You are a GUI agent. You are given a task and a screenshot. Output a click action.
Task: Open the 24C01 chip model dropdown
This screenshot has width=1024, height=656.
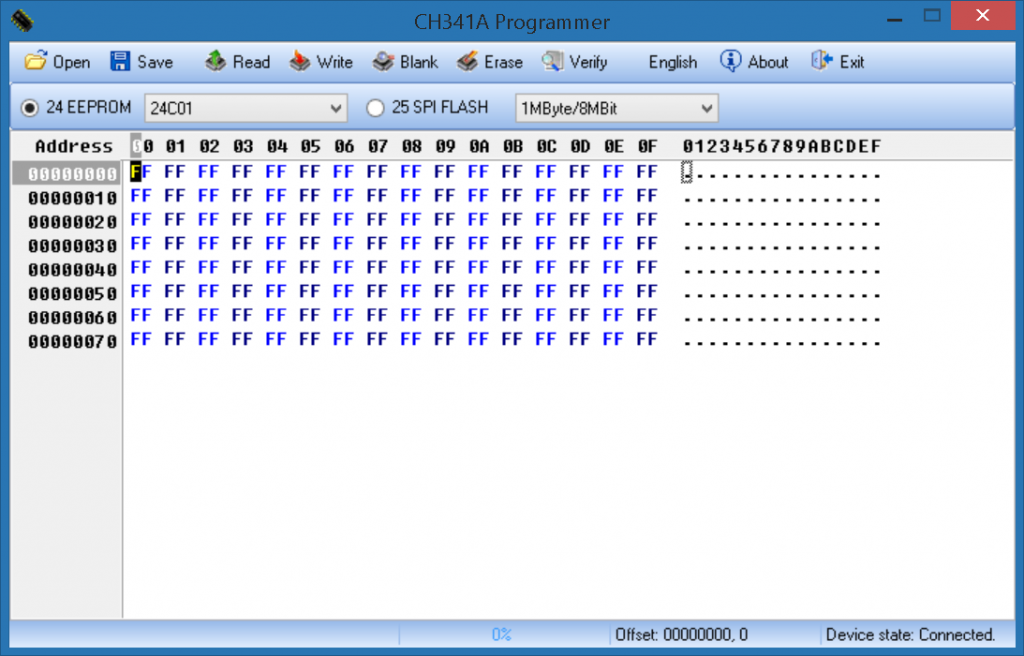pyautogui.click(x=246, y=108)
